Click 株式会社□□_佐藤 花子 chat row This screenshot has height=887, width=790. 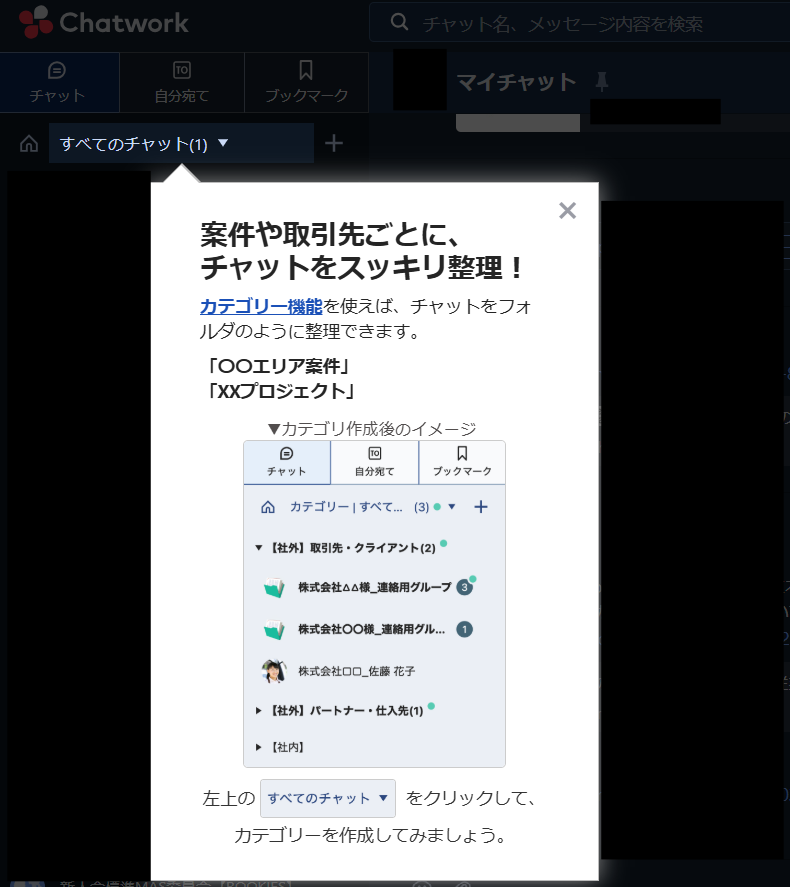(x=374, y=671)
